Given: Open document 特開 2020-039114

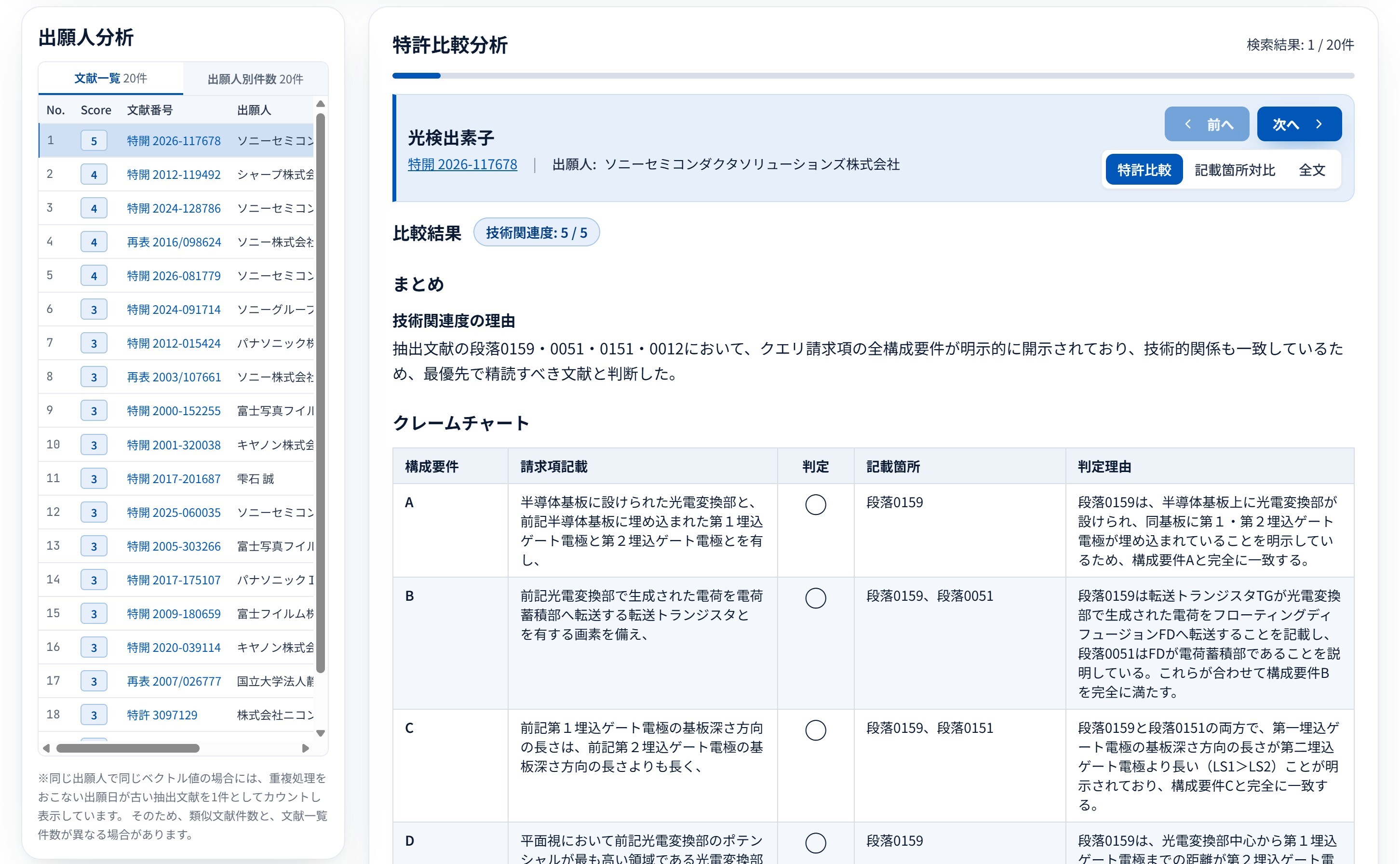Looking at the screenshot, I should coord(174,647).
